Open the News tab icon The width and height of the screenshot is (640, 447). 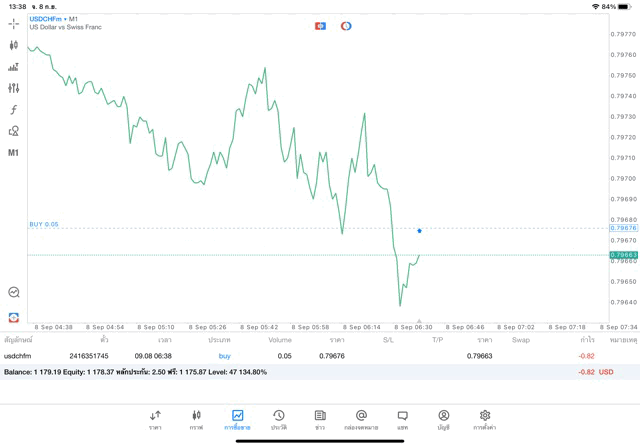click(x=319, y=418)
